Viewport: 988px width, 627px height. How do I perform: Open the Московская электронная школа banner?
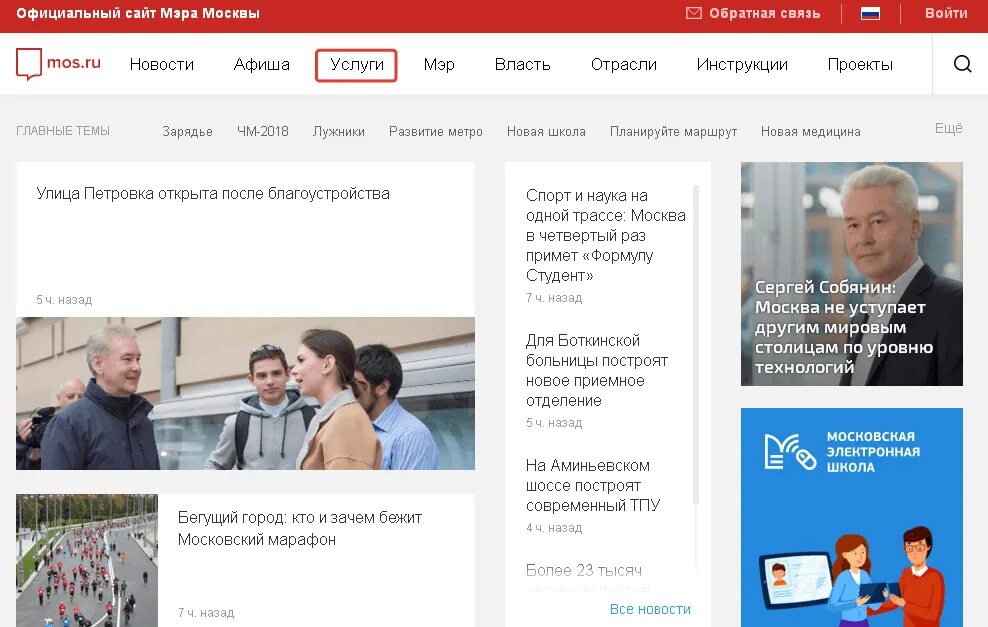[852, 517]
